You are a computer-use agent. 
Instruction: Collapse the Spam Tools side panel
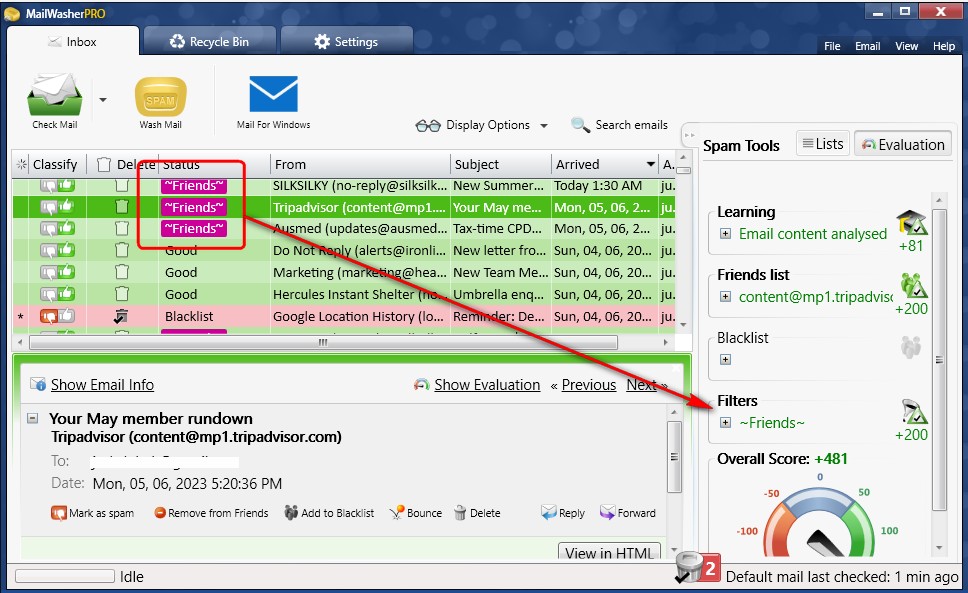(x=689, y=135)
